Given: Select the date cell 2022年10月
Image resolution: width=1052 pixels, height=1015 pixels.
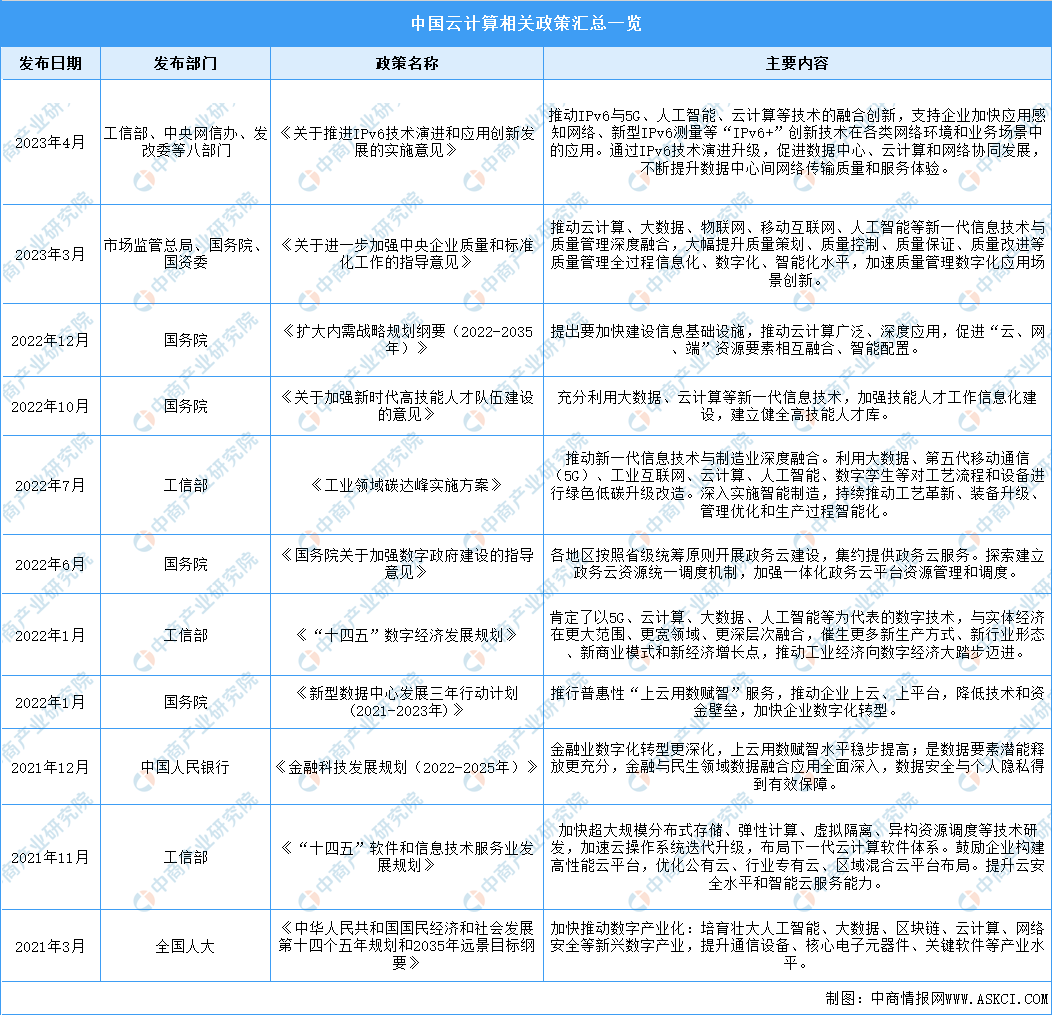Looking at the screenshot, I should click(x=50, y=406).
